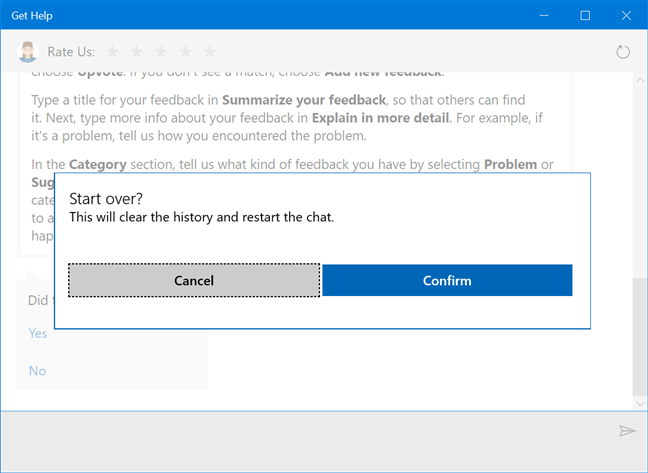Confirm clearing the chat history
Image resolution: width=648 pixels, height=473 pixels.
click(x=447, y=281)
